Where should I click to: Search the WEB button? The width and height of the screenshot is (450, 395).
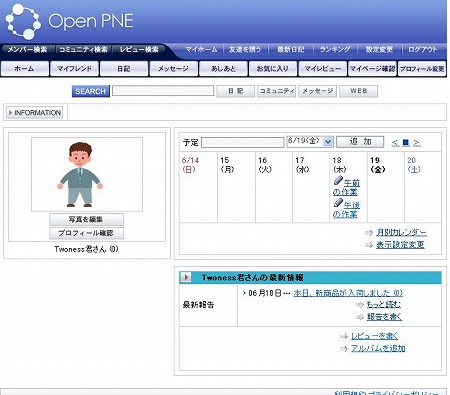358,91
